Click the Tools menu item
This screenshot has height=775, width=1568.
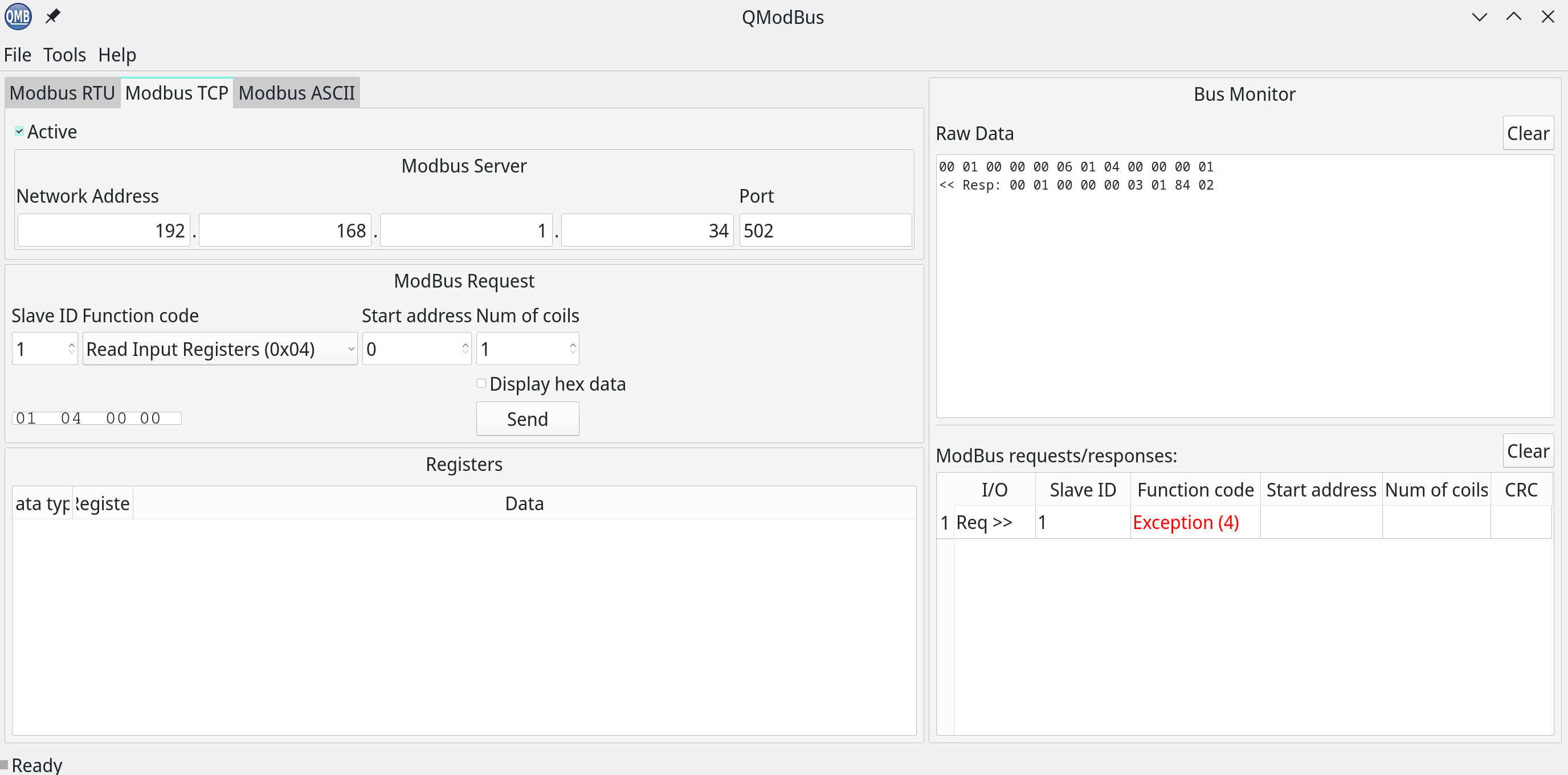click(62, 54)
